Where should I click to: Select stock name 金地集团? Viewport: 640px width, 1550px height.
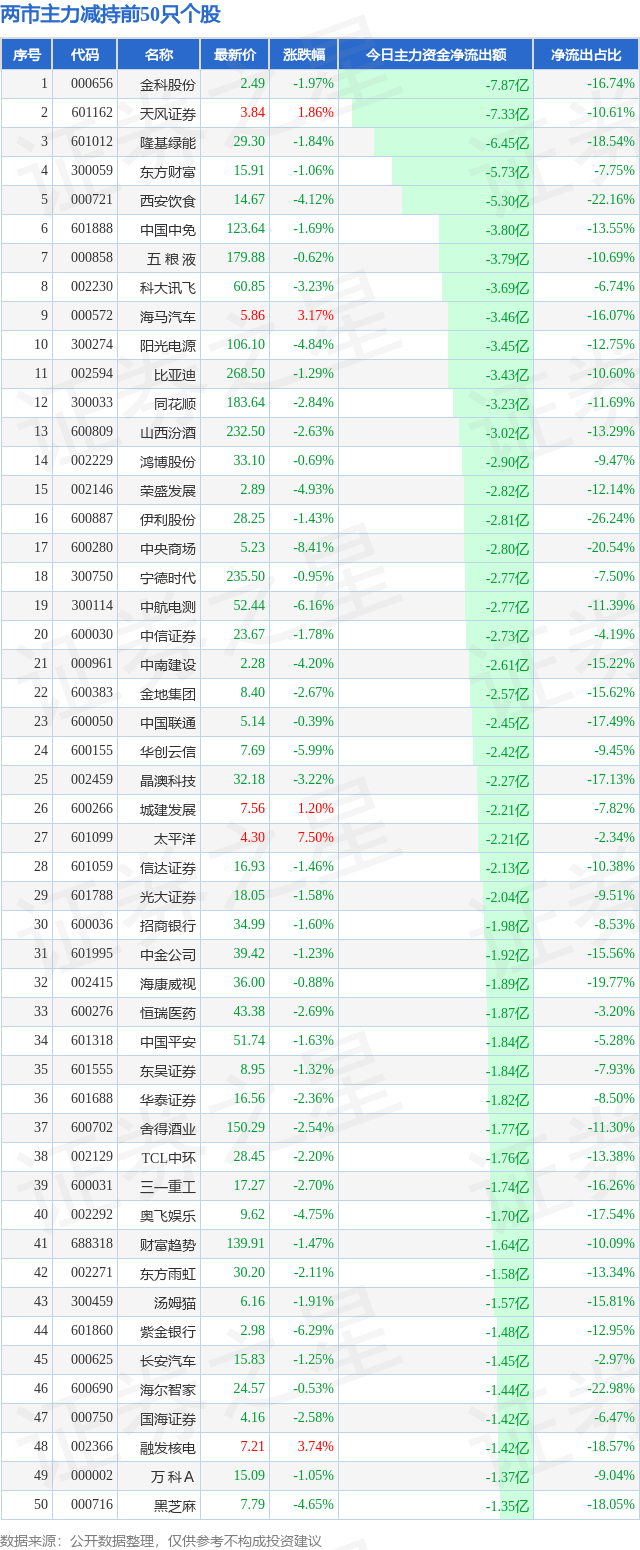pyautogui.click(x=168, y=694)
